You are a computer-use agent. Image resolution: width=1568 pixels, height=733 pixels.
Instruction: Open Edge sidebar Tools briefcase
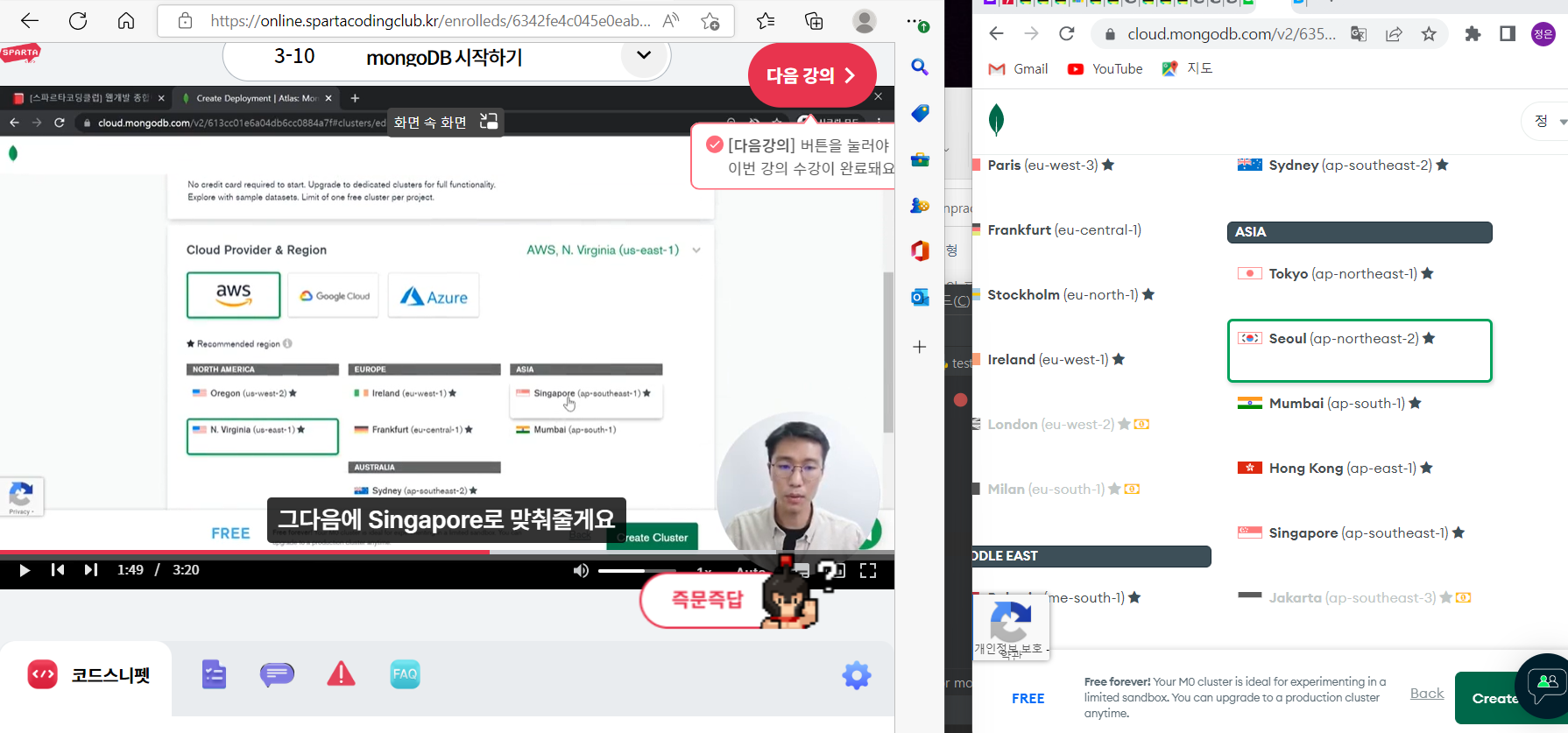coord(920,159)
